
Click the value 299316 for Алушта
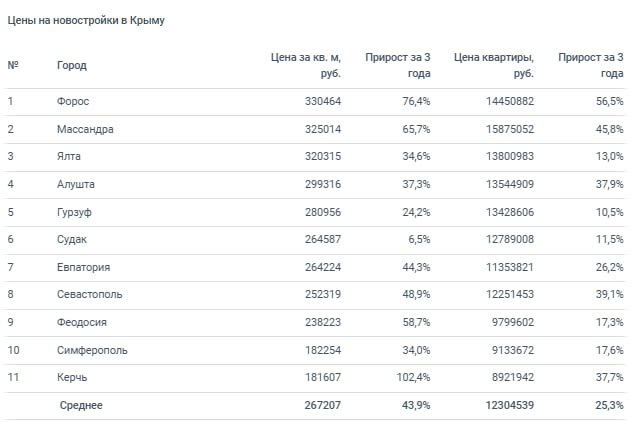323,184
